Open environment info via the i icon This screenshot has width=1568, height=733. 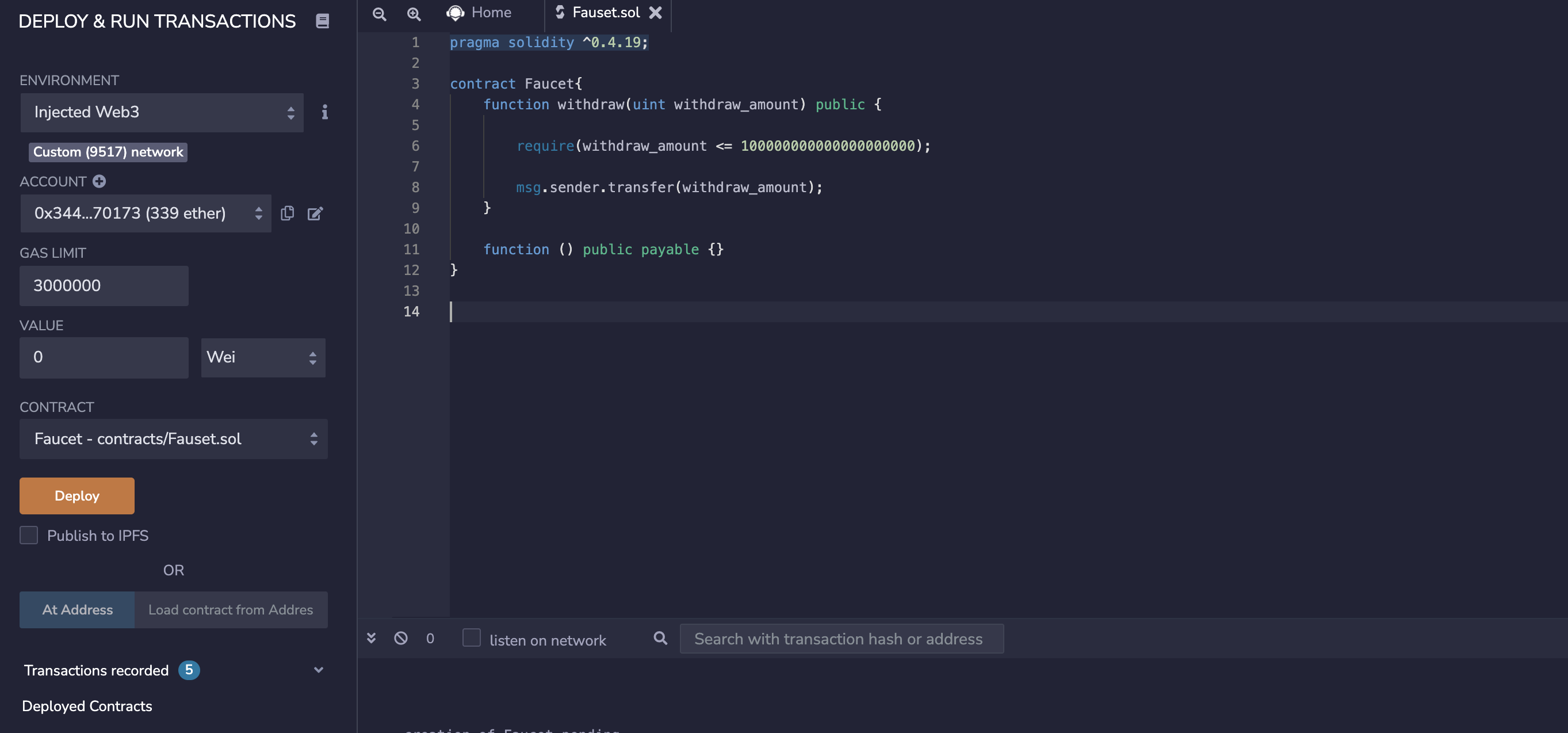tap(325, 113)
